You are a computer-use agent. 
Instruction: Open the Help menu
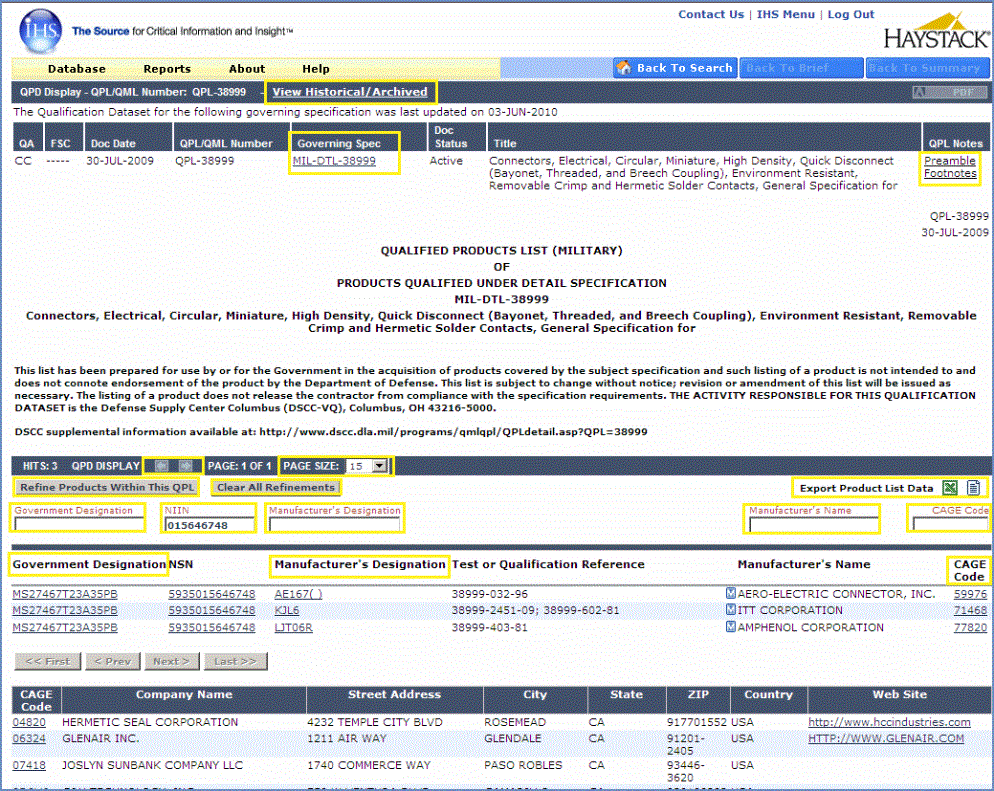coord(316,68)
